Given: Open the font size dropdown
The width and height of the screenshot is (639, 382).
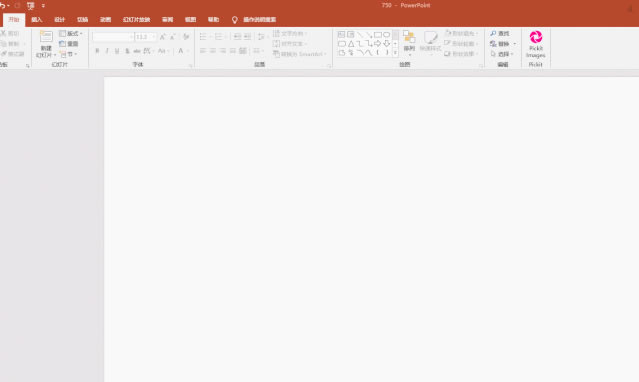Looking at the screenshot, I should pyautogui.click(x=154, y=37).
